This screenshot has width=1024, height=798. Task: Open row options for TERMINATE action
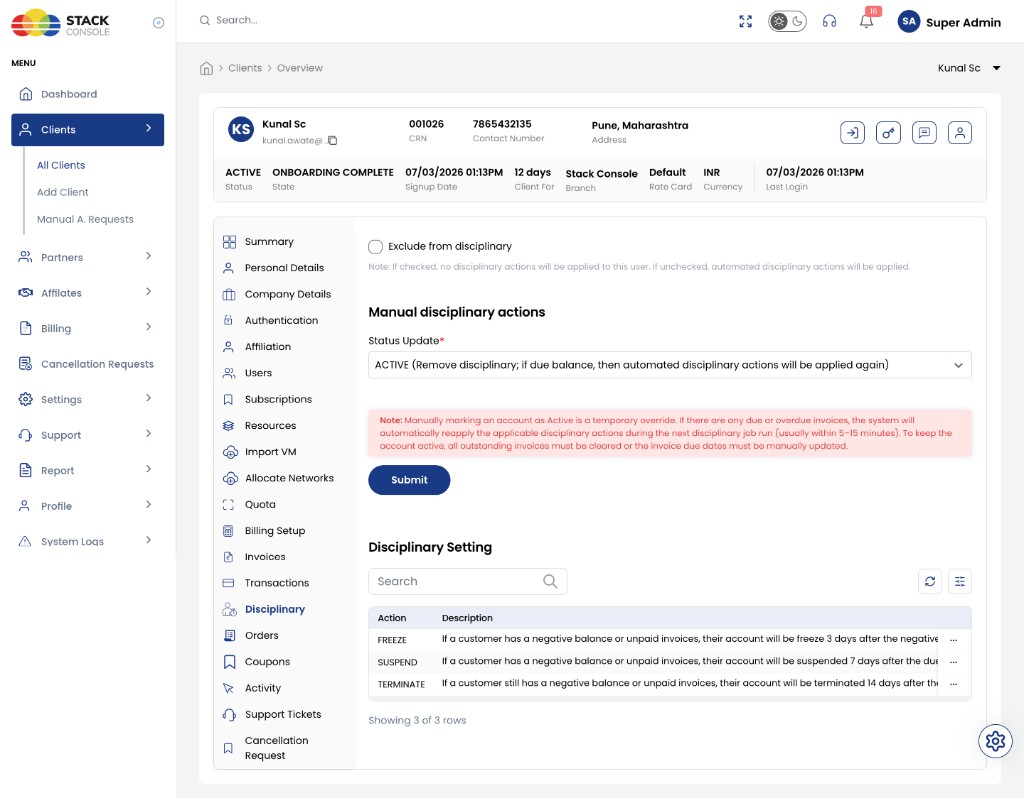[x=953, y=684]
